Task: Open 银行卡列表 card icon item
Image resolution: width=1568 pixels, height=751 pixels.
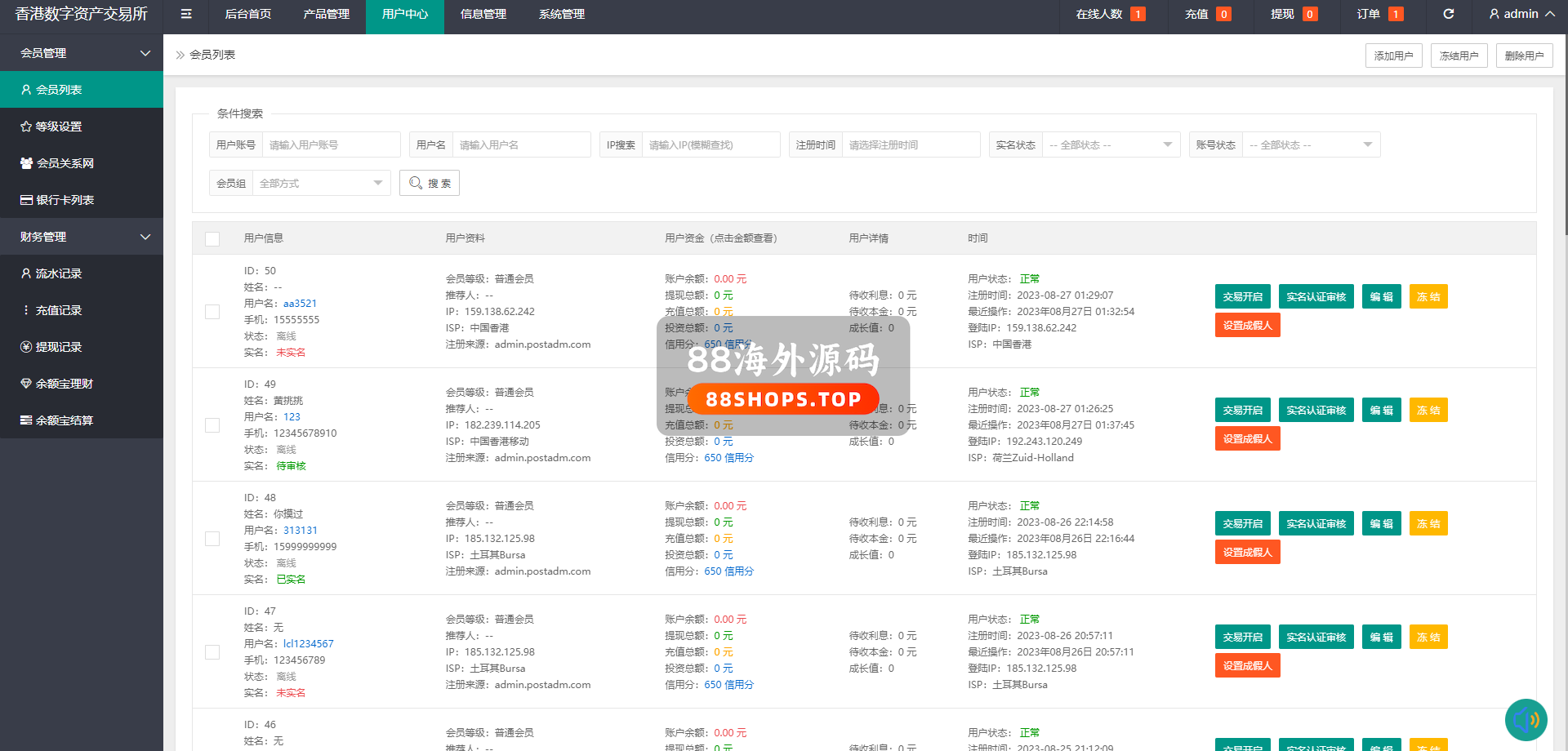Action: [65, 200]
